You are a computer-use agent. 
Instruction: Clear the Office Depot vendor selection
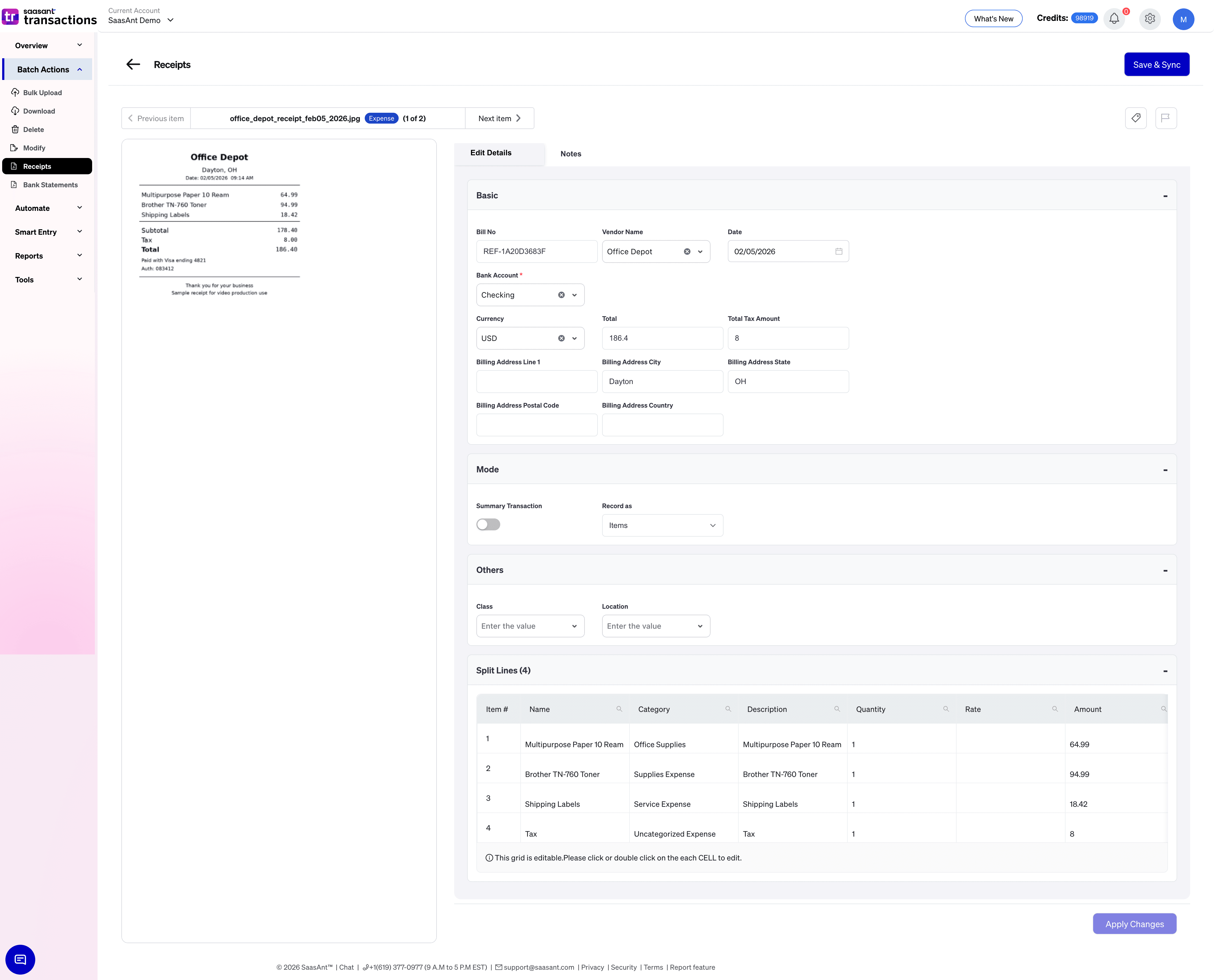tap(687, 252)
